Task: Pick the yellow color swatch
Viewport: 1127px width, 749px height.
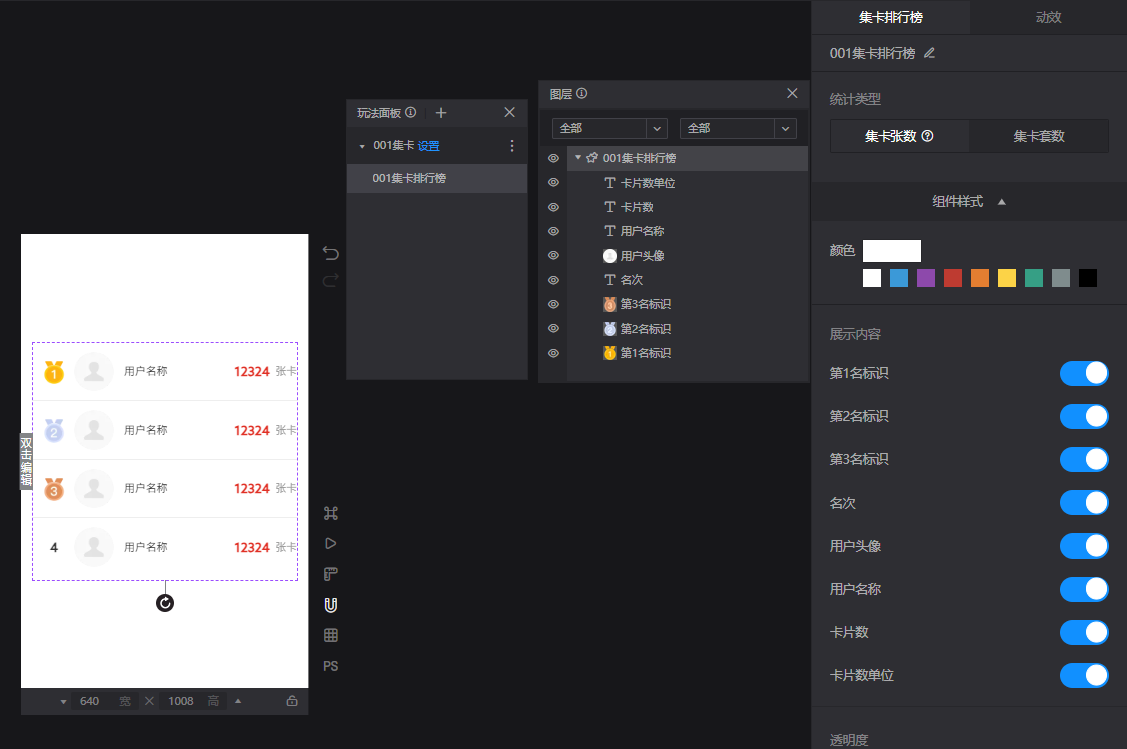Action: [x=1007, y=278]
